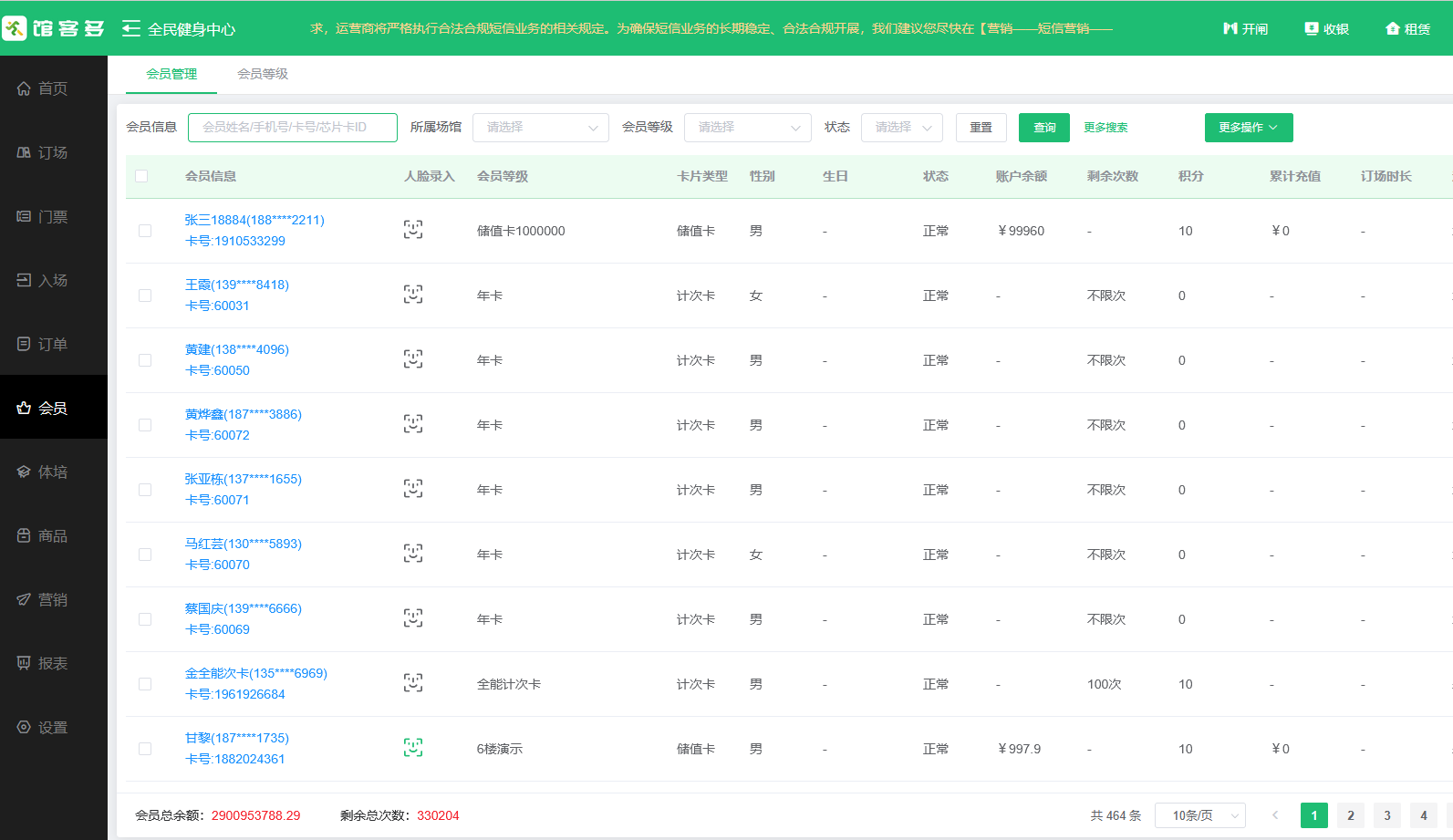
Task: Go to page 3
Action: (1387, 815)
